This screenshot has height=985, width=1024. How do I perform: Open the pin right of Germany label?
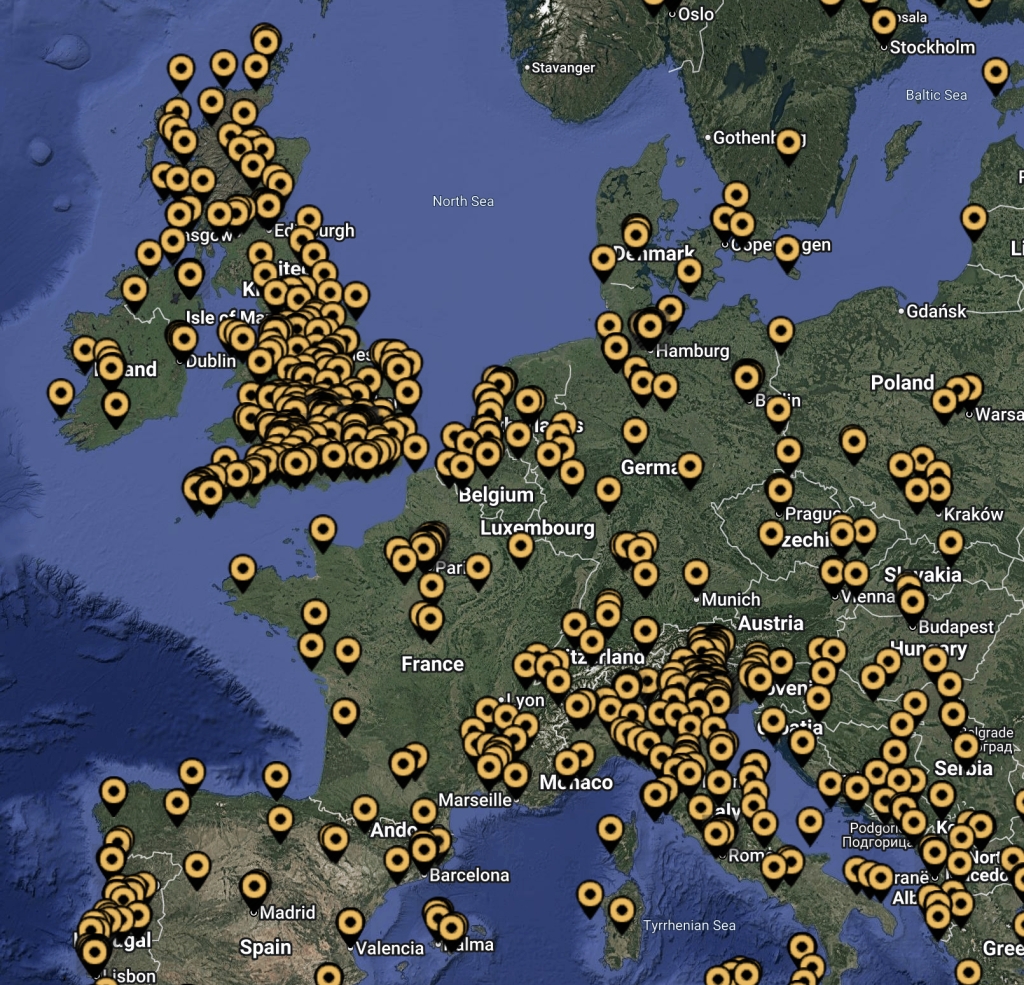tap(690, 470)
